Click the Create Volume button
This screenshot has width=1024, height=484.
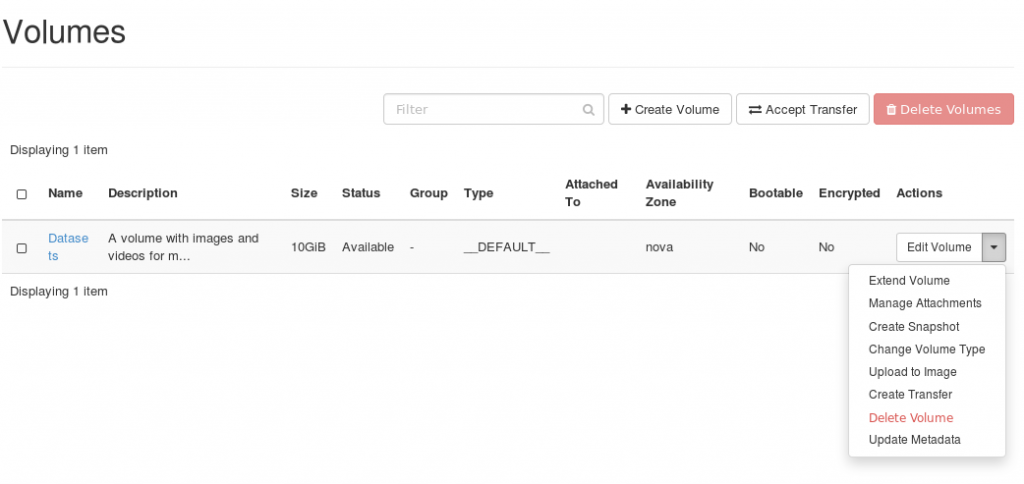point(670,110)
